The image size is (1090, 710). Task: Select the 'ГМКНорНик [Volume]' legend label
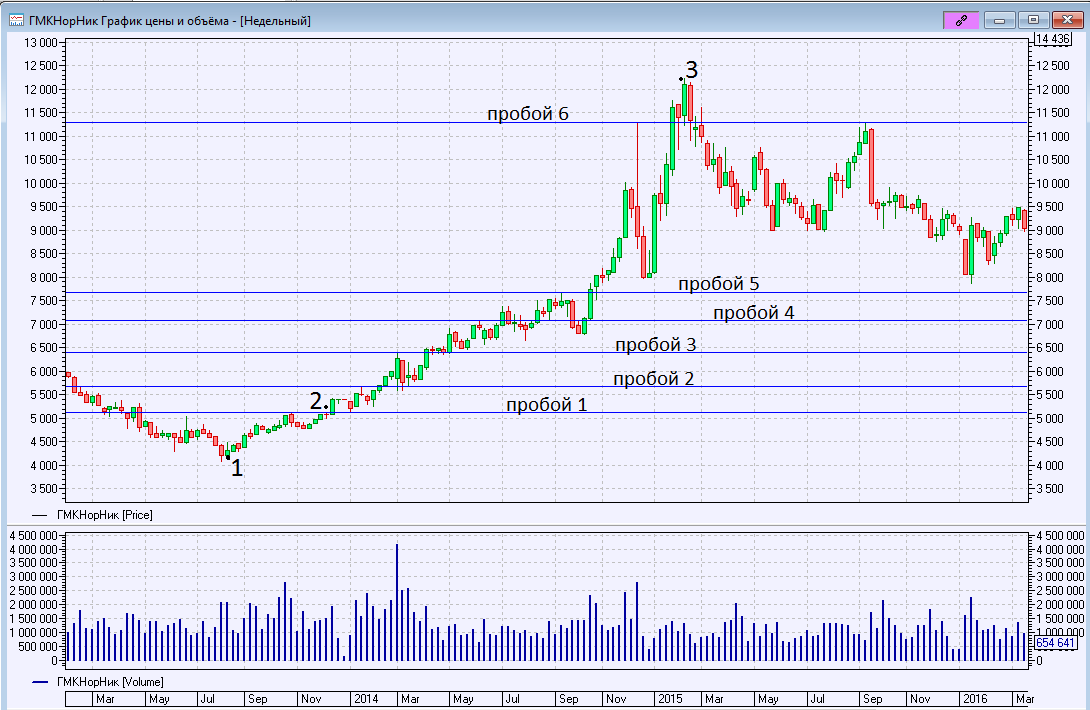[x=111, y=681]
